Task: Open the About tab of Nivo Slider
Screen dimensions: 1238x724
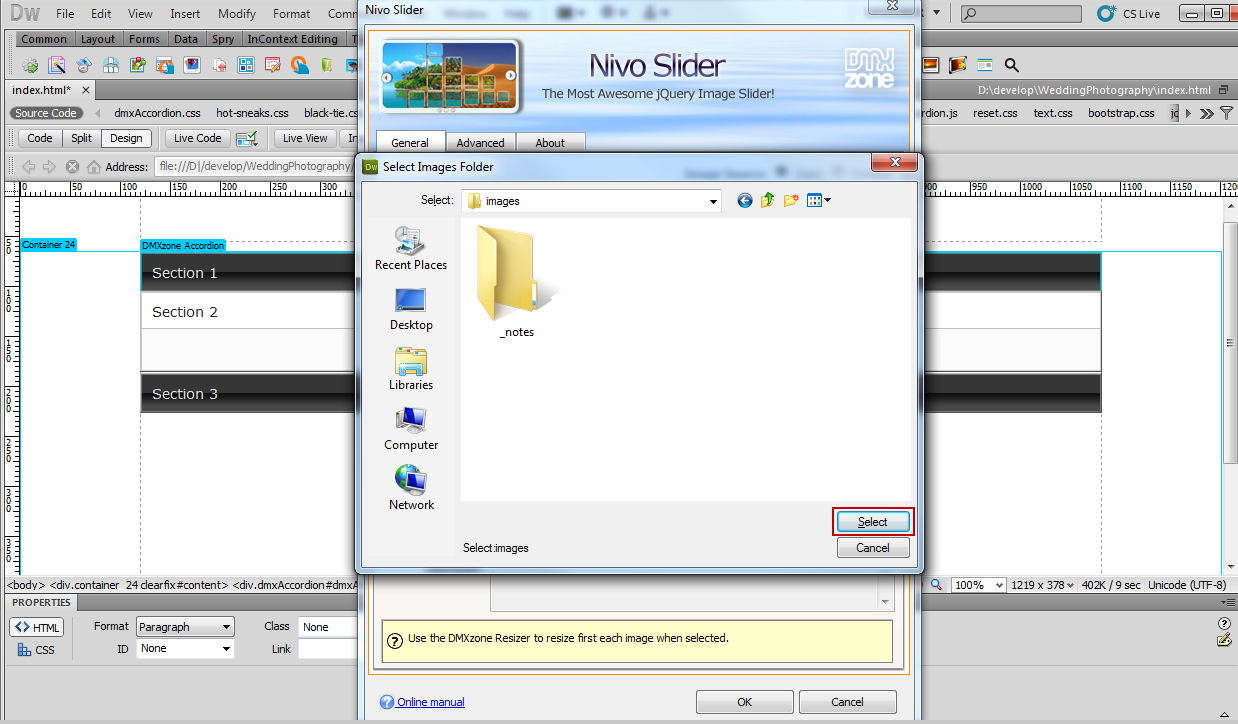Action: 550,143
